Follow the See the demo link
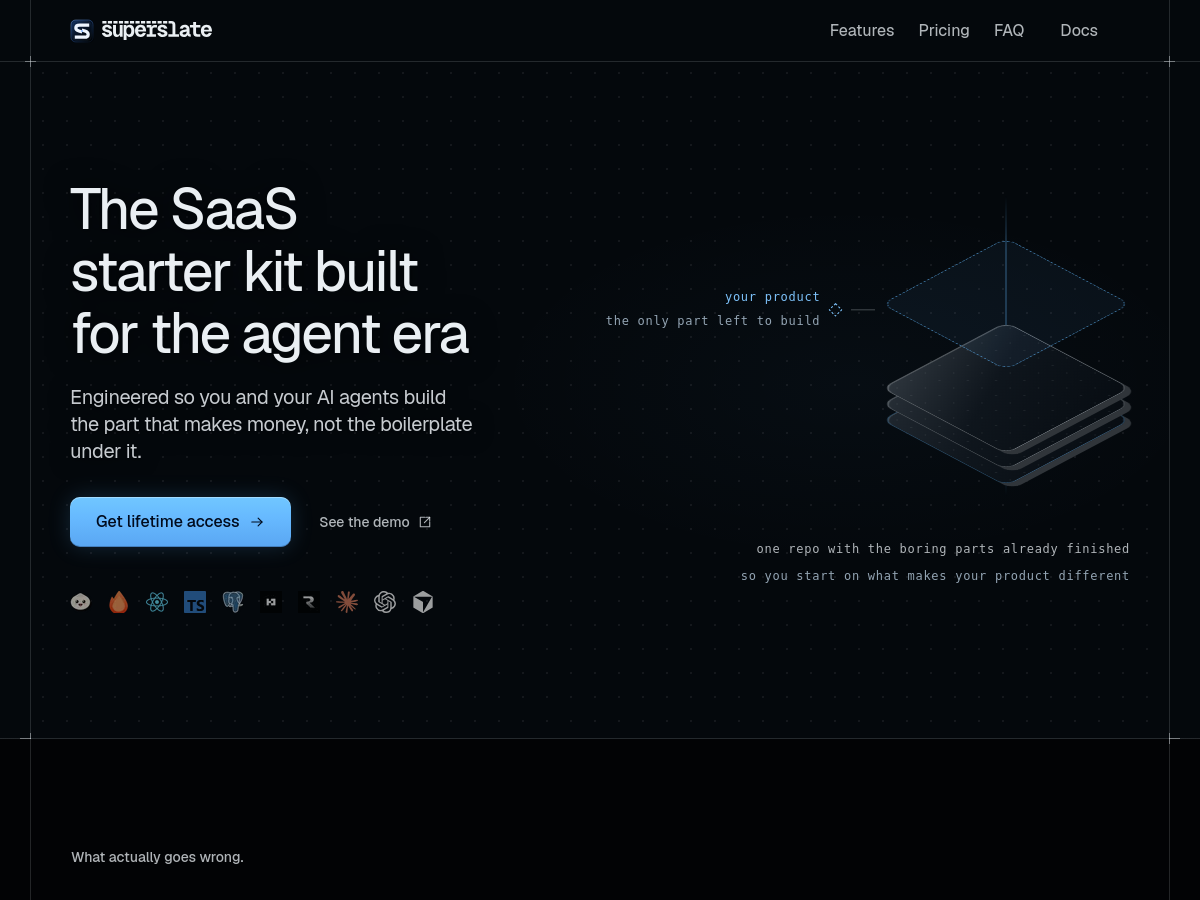The height and width of the screenshot is (900, 1200). (x=375, y=522)
